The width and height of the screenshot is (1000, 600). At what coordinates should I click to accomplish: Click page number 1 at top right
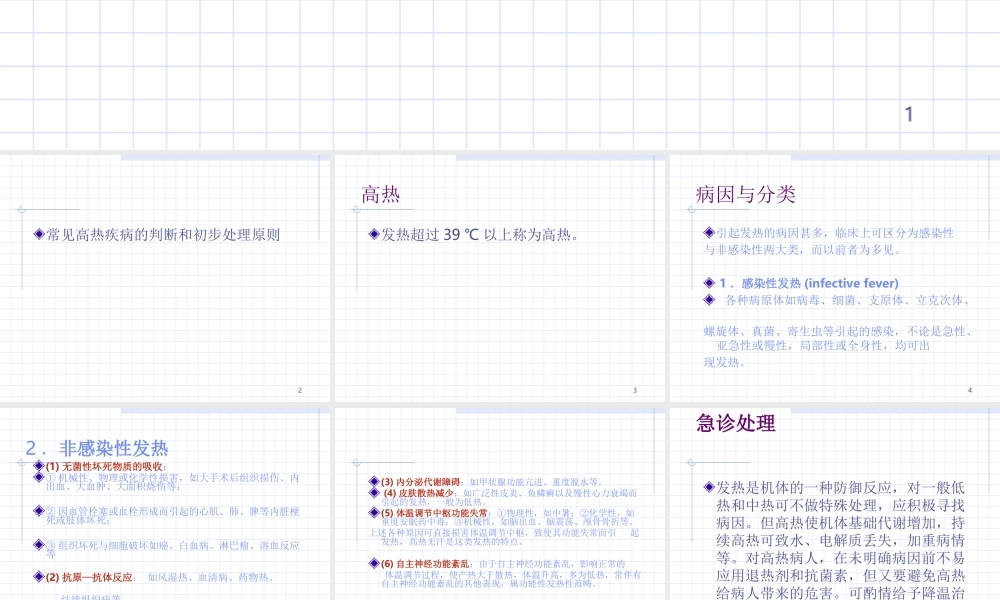[907, 112]
